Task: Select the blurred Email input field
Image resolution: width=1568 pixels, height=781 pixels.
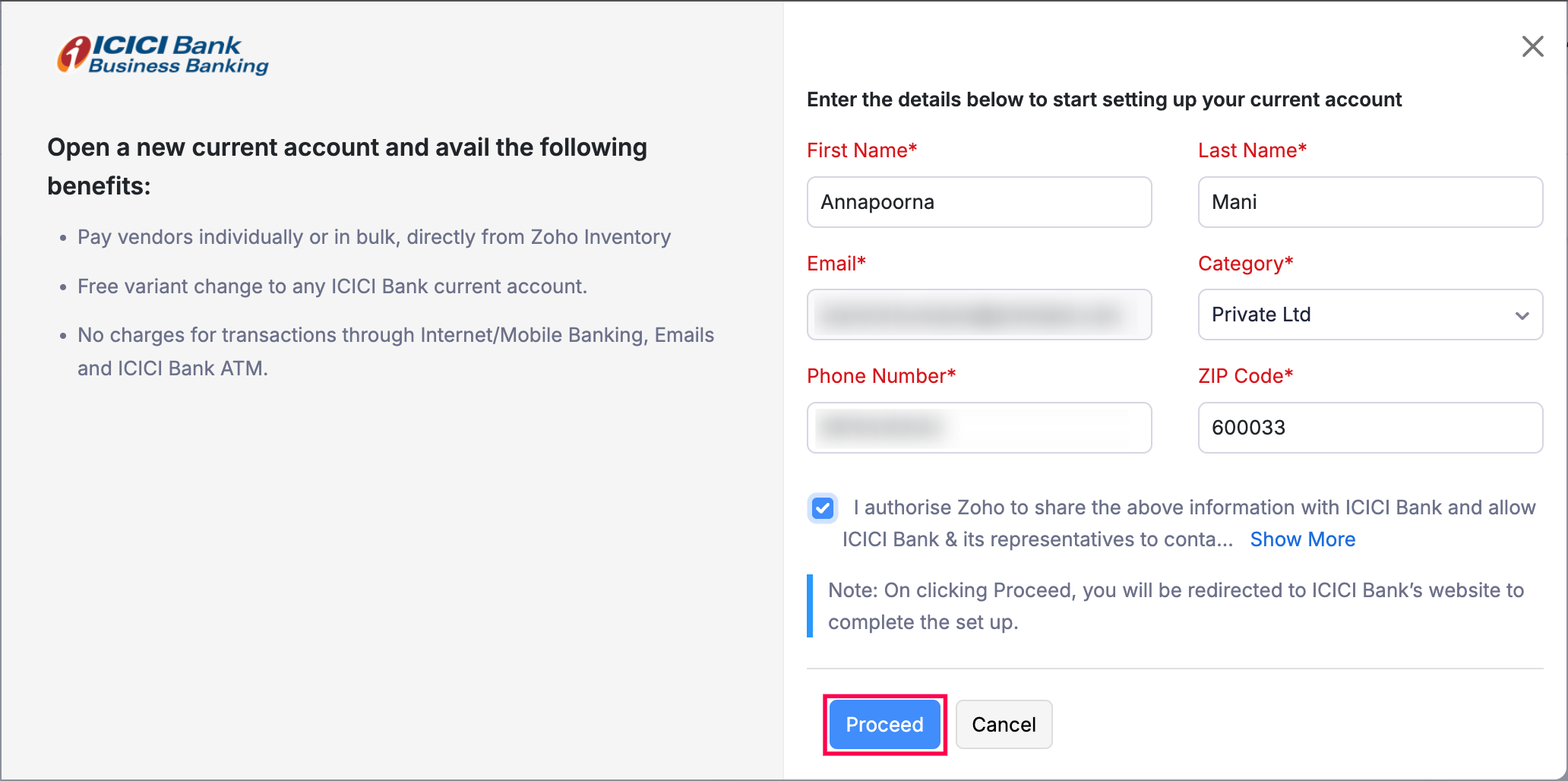Action: pyautogui.click(x=978, y=315)
